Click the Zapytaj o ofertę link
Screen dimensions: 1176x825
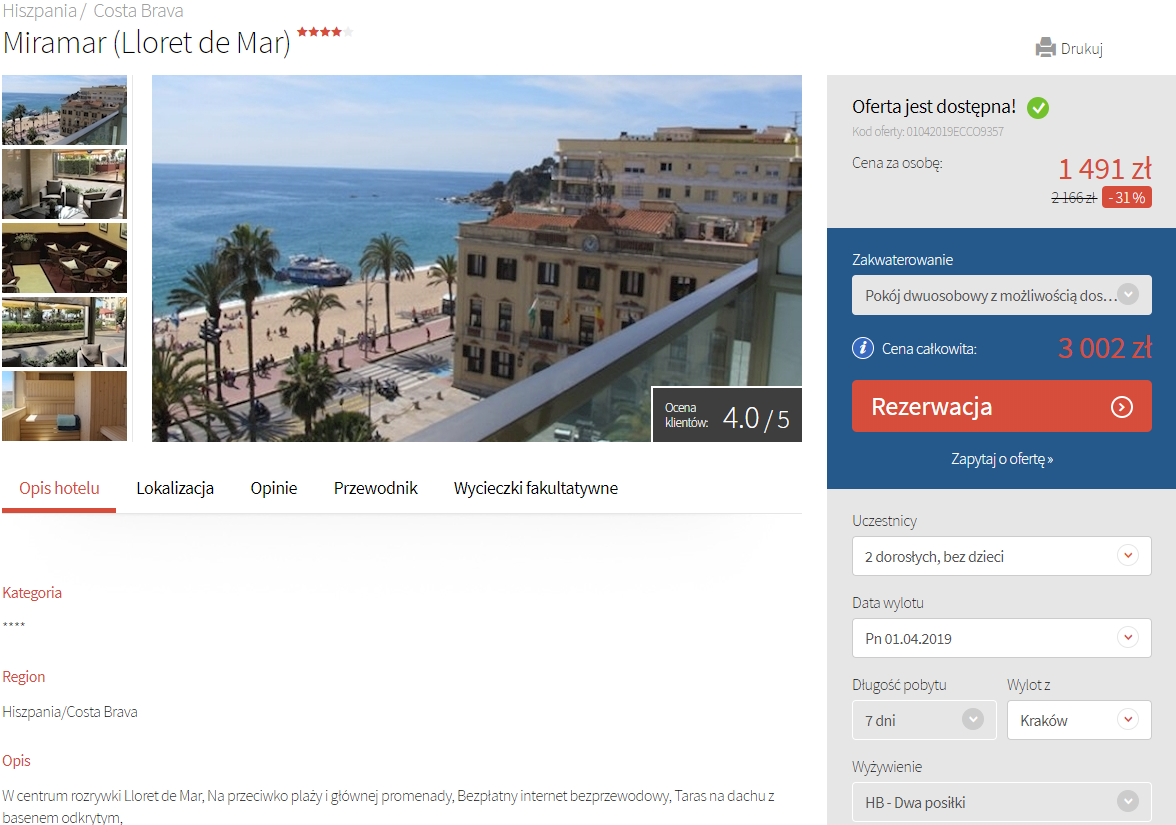click(1001, 459)
